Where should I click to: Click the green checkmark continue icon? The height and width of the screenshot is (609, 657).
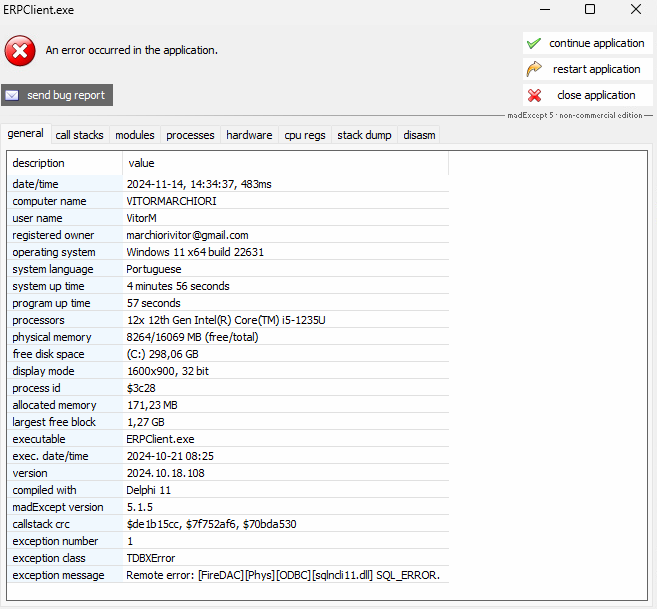click(534, 43)
